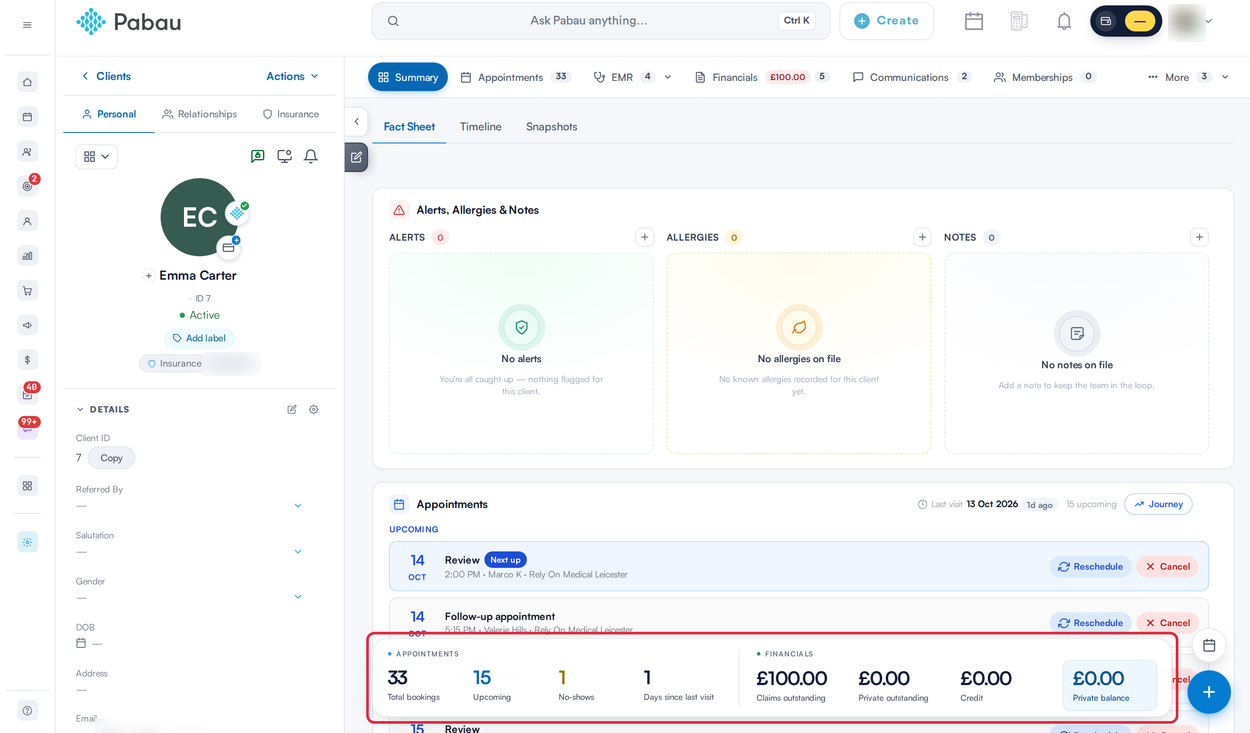Click the Create button

tap(886, 21)
